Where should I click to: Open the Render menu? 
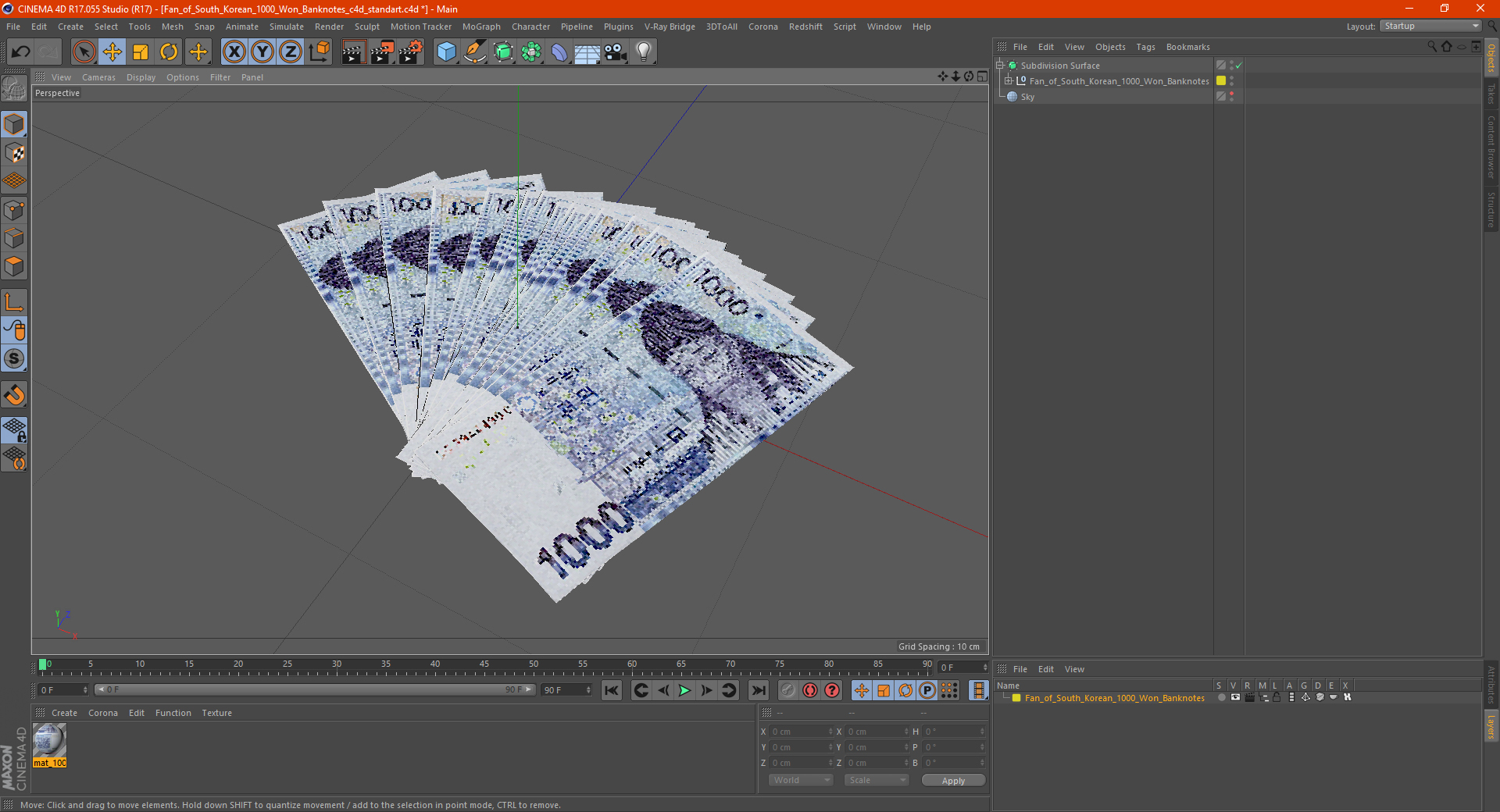(x=329, y=27)
